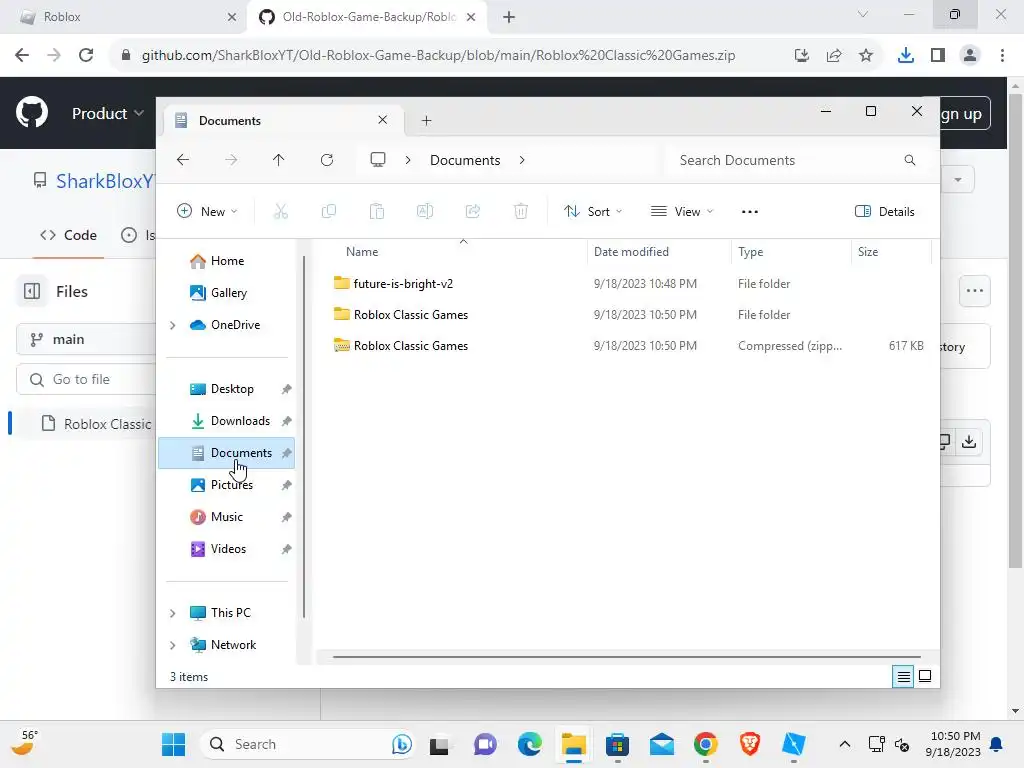The height and width of the screenshot is (768, 1024).
Task: Open Brave browser from the taskbar
Action: 750,744
